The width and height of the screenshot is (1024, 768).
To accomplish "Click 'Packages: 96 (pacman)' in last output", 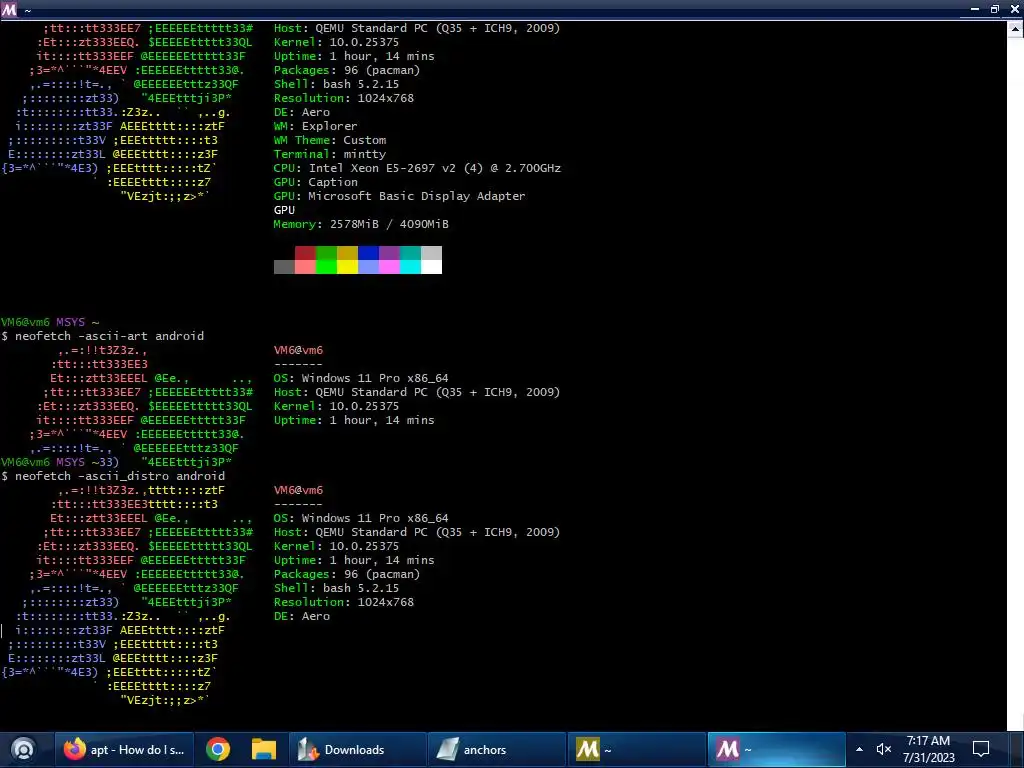I will (x=347, y=574).
